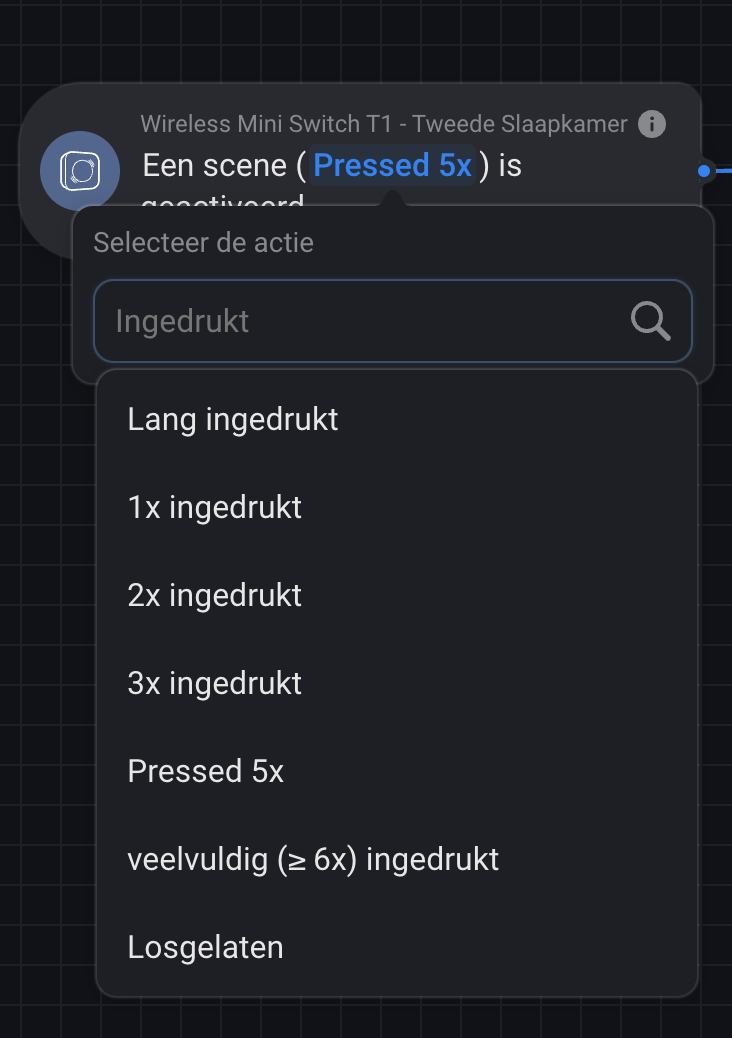This screenshot has height=1038, width=732.
Task: Select 'Lang ingedrukt' from the list
Action: pos(233,419)
